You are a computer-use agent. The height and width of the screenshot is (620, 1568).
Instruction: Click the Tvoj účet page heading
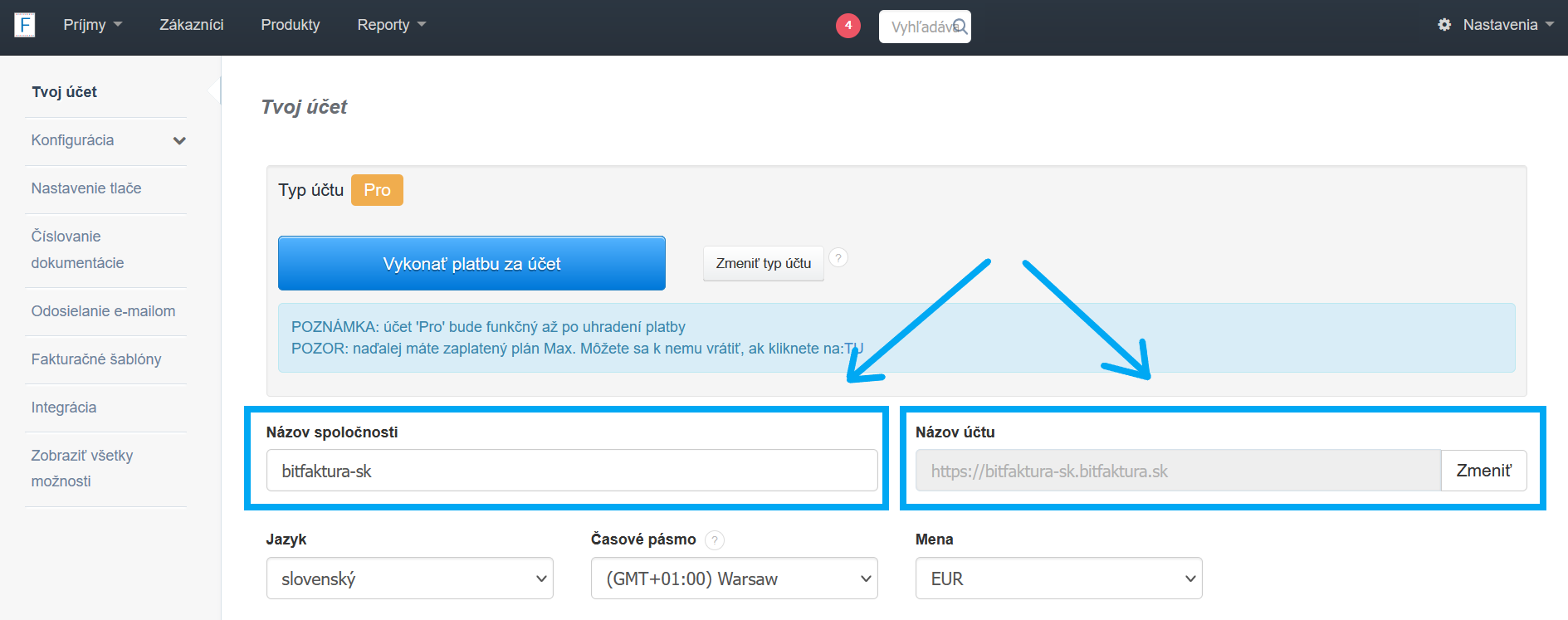304,107
